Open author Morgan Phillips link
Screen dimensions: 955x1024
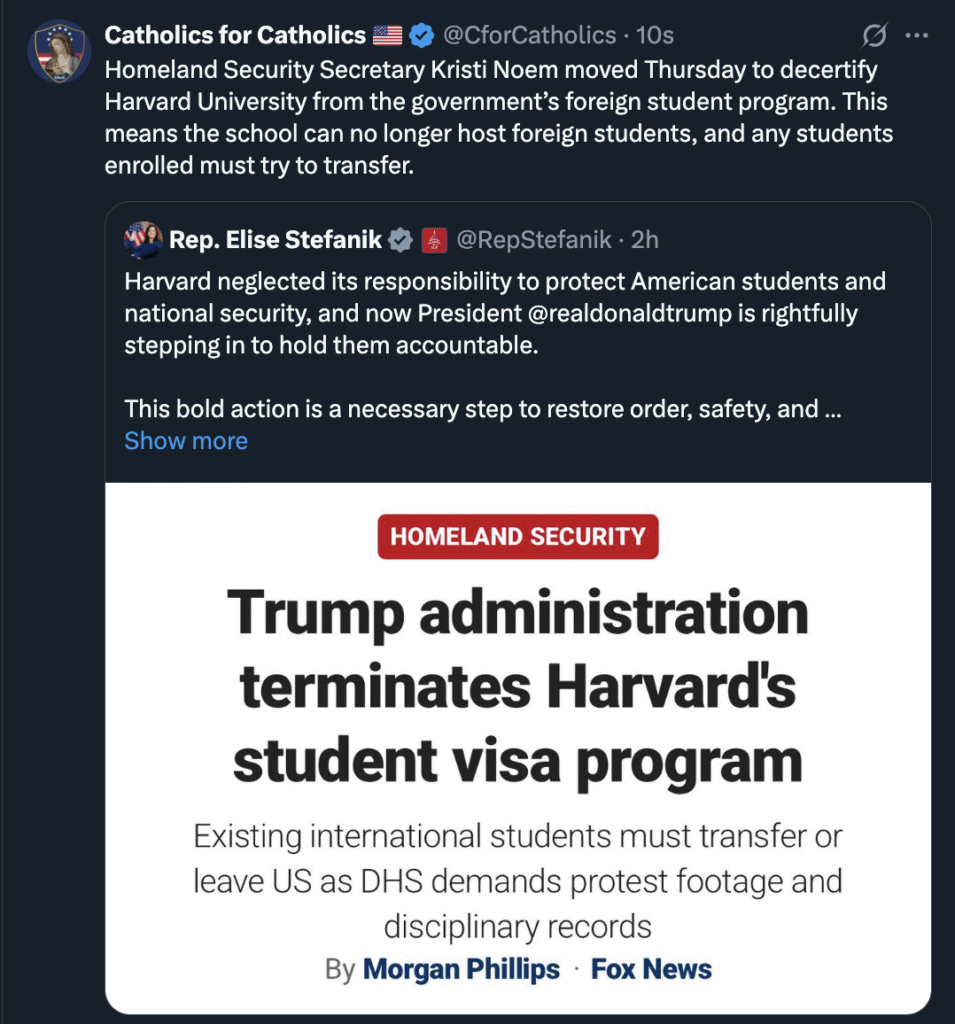[461, 969]
